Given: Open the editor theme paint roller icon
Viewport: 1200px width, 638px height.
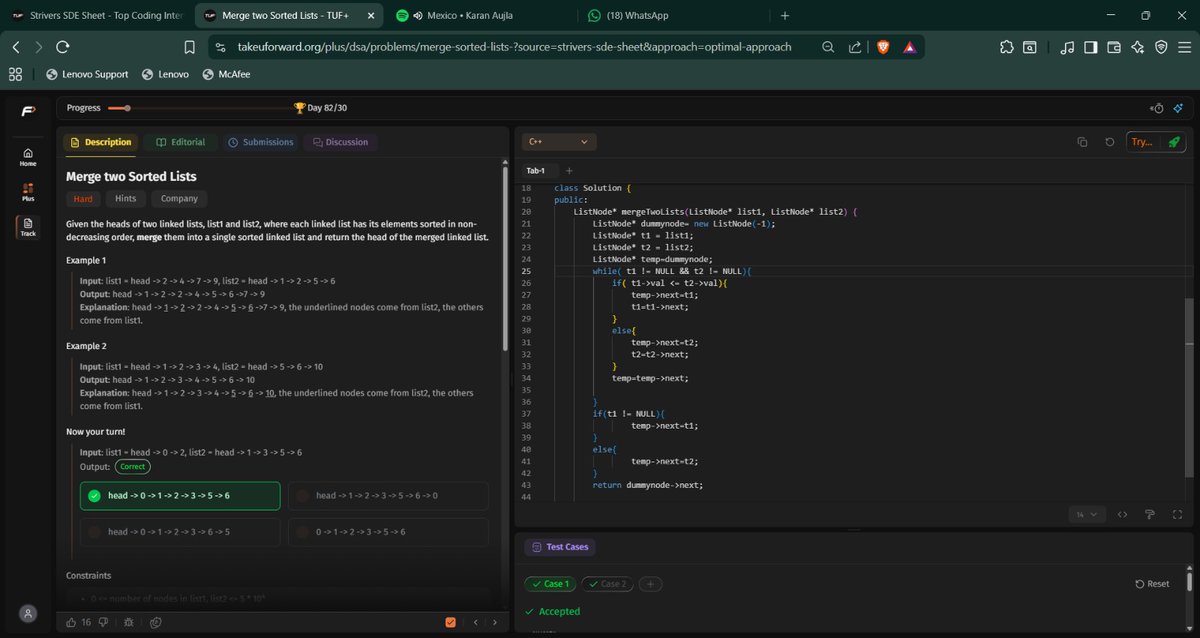Looking at the screenshot, I should (1150, 514).
